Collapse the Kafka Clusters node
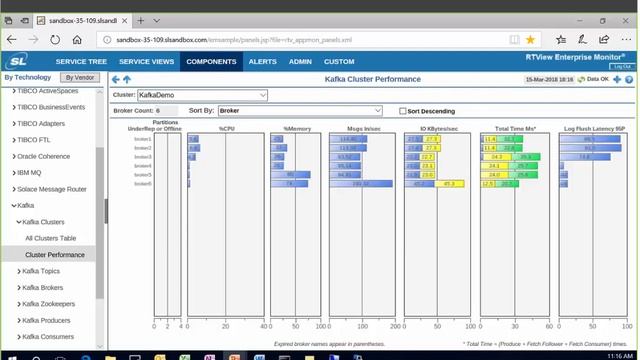The width and height of the screenshot is (640, 360). pos(19,222)
